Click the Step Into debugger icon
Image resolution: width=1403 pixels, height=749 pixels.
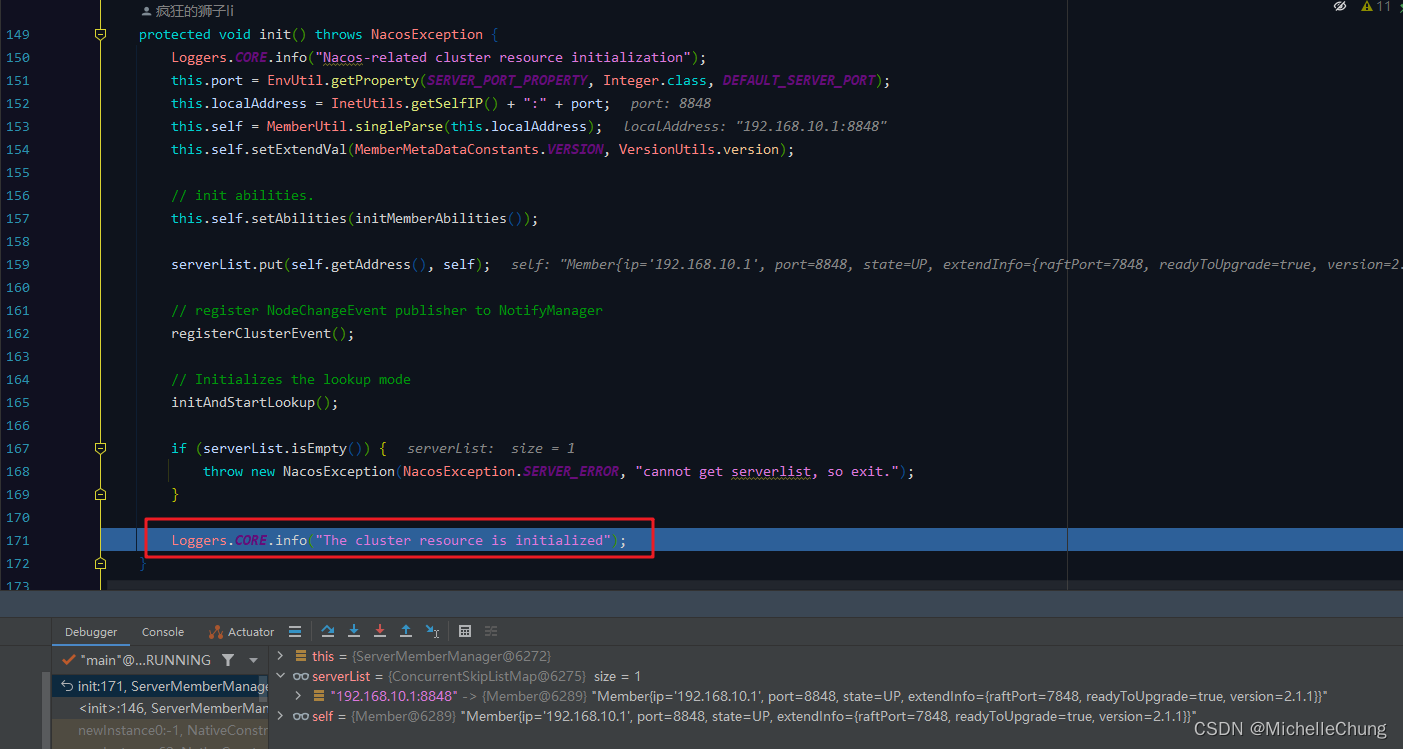click(x=354, y=631)
